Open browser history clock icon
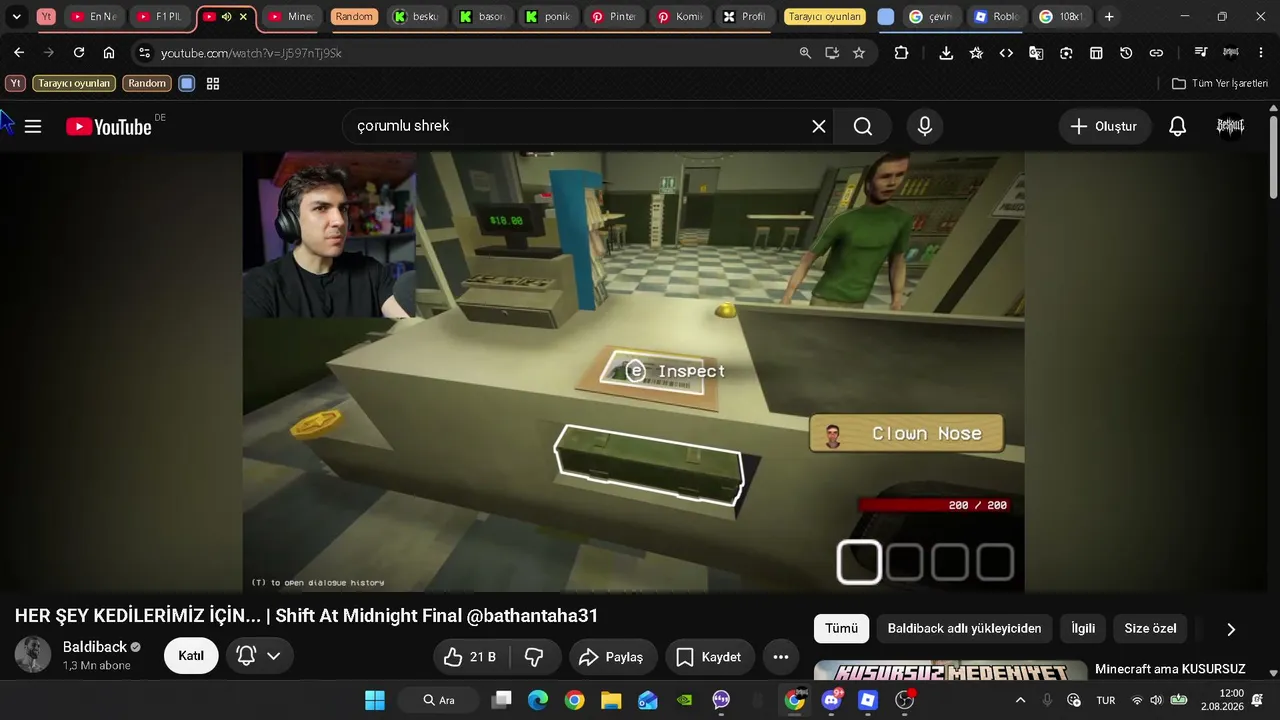Viewport: 1280px width, 720px height. coord(1126,53)
